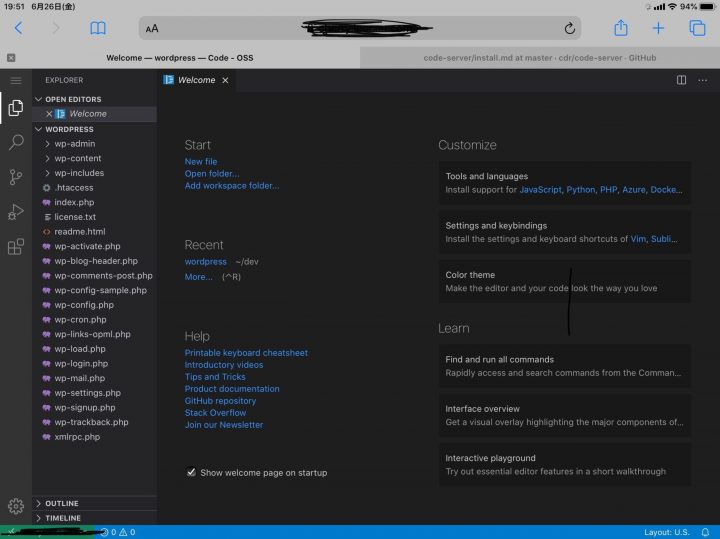Expand the wp-content folder
The height and width of the screenshot is (539, 720).
click(95, 158)
